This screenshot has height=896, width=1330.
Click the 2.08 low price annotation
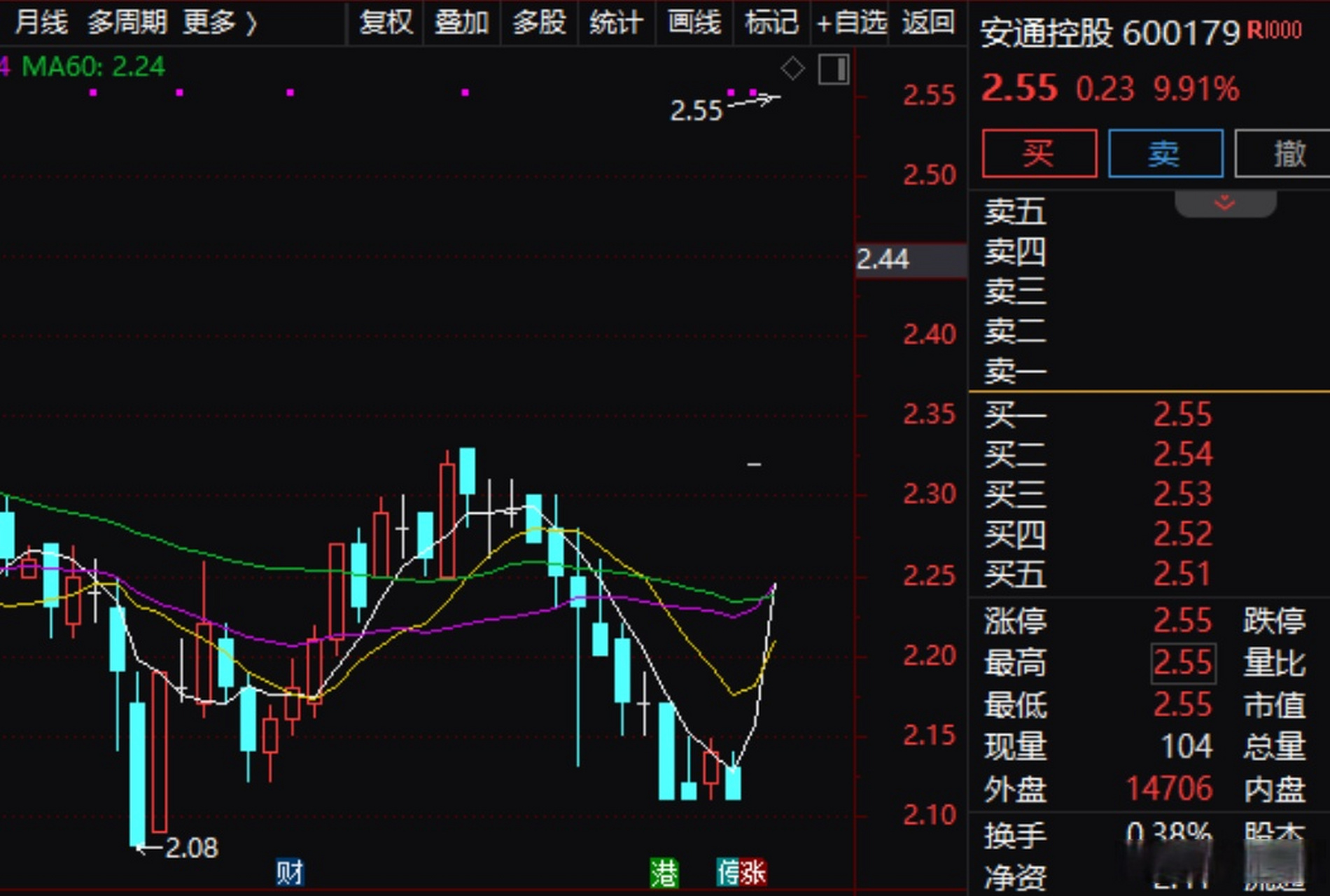pos(191,848)
